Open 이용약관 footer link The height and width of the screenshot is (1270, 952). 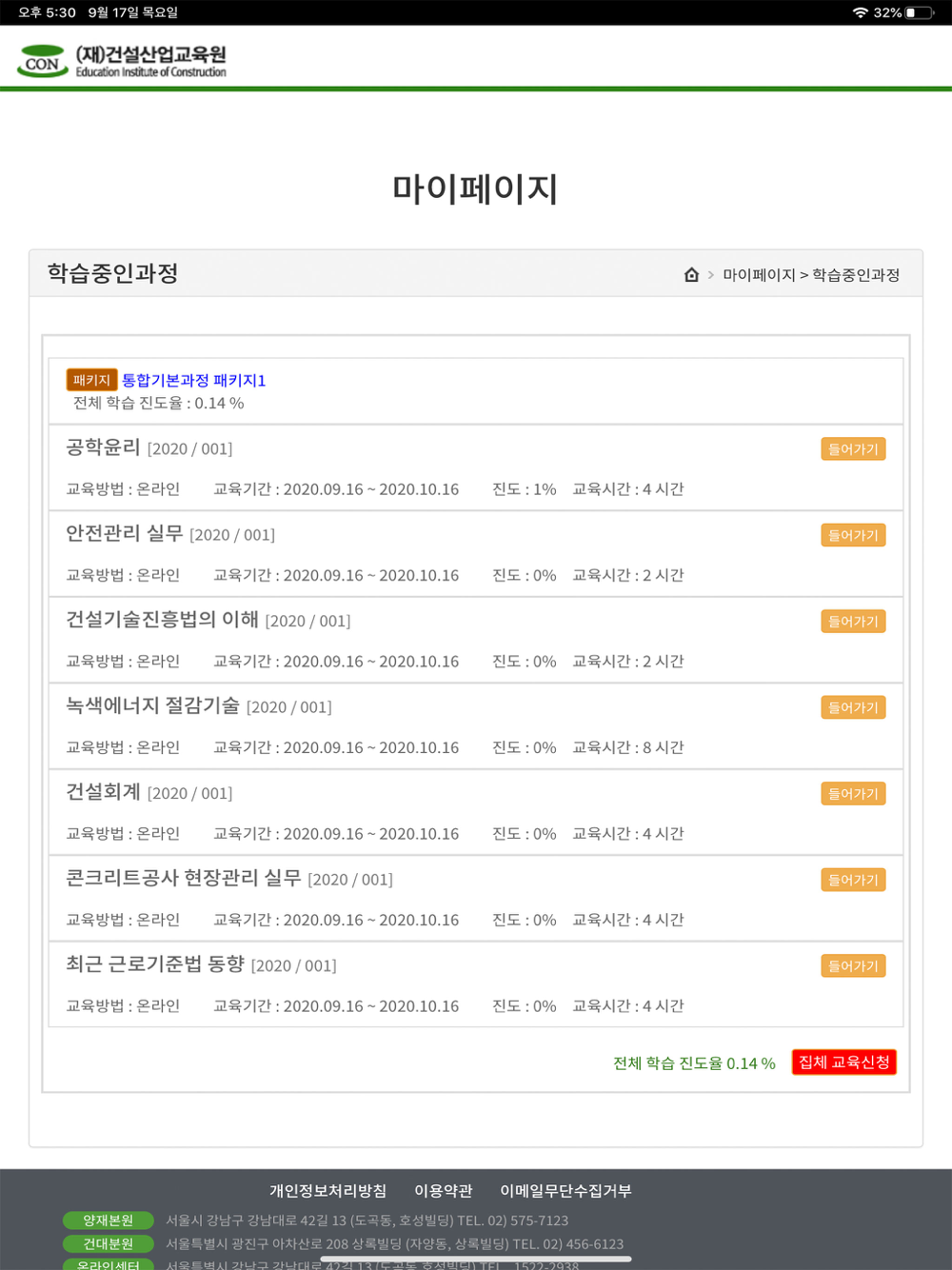444,1191
